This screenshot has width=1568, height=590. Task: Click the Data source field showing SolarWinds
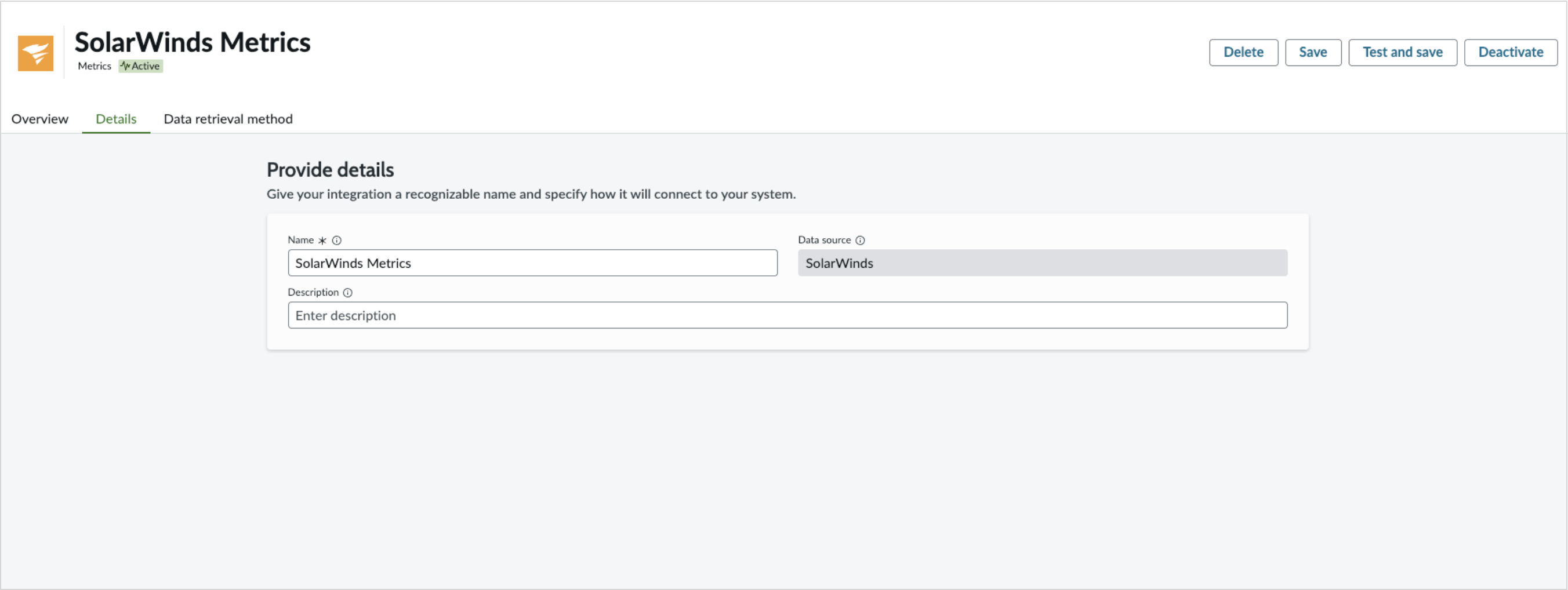click(x=1042, y=263)
